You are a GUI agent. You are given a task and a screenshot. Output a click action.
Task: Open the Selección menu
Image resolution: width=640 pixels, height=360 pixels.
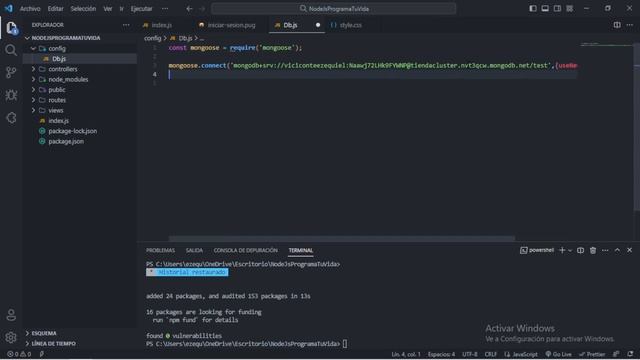[x=83, y=9]
